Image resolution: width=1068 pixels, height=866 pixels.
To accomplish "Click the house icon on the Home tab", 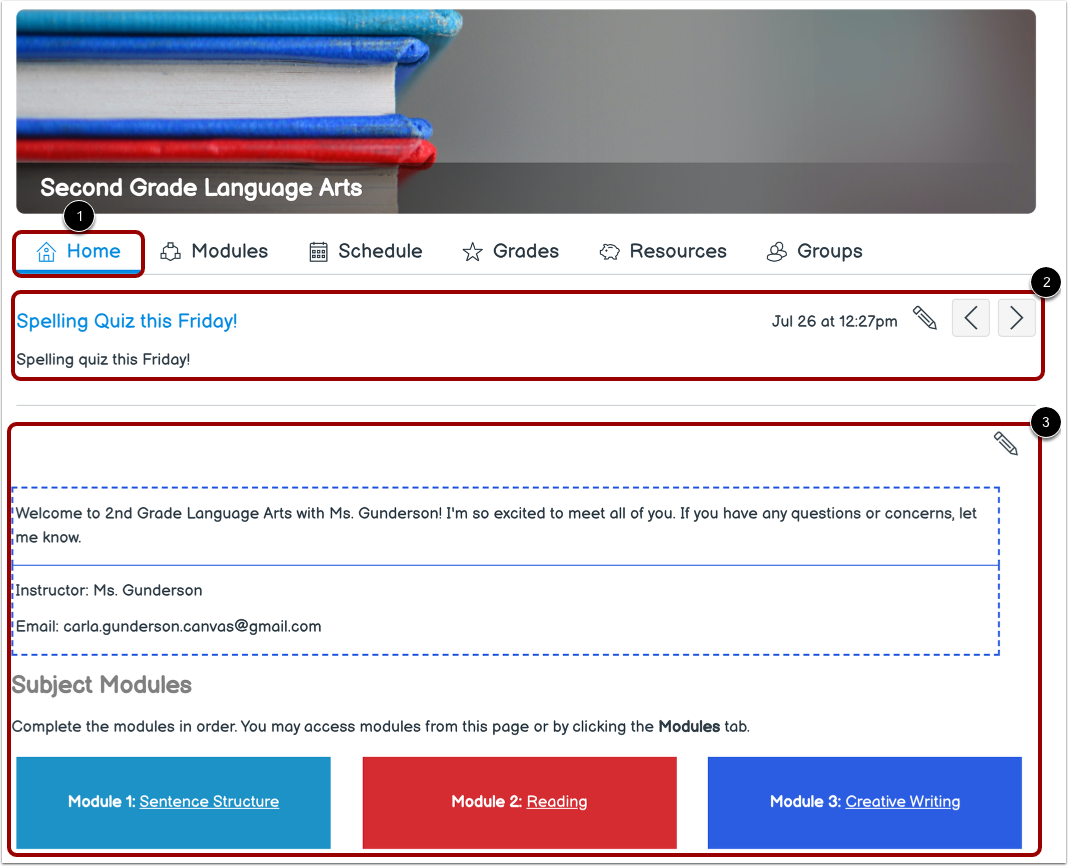I will pos(45,251).
